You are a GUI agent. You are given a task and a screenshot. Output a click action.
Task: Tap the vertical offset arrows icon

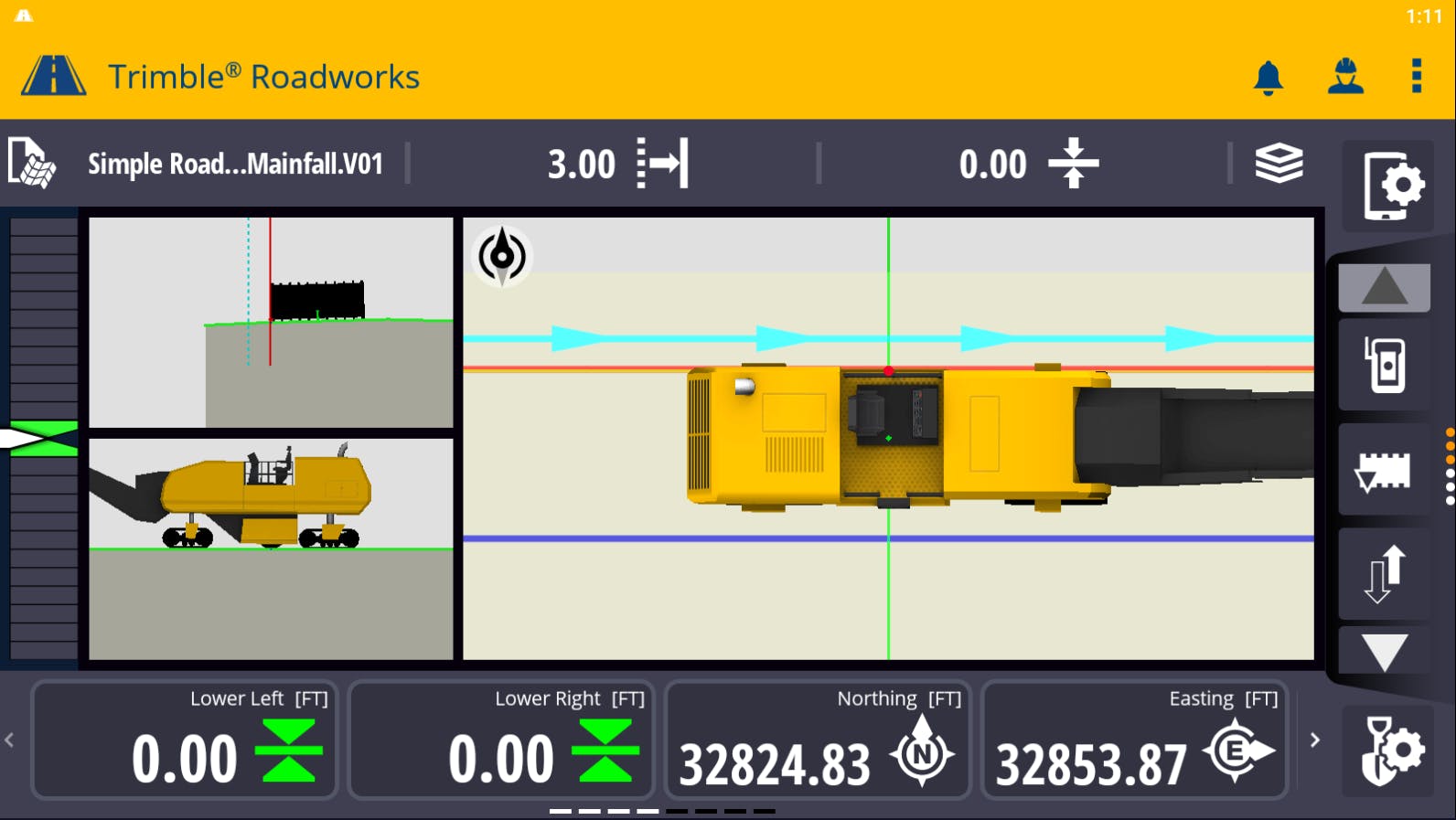coord(1074,164)
